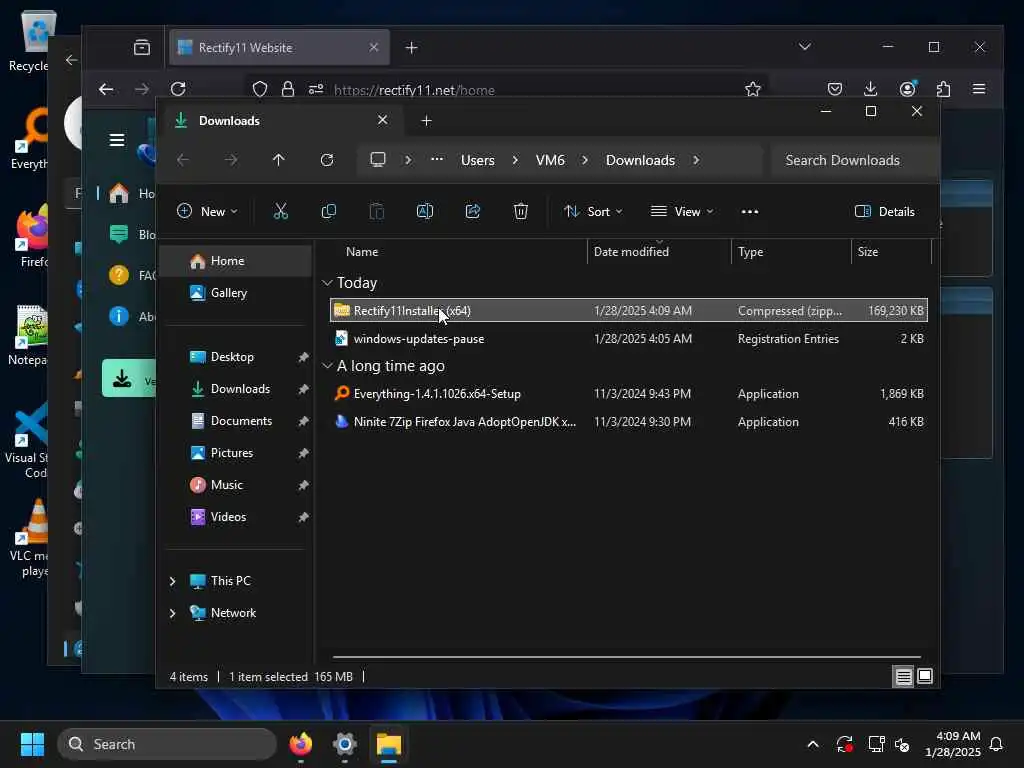The width and height of the screenshot is (1024, 768).
Task: Open the hamburger menu on Rectify11 website
Action: tap(117, 140)
